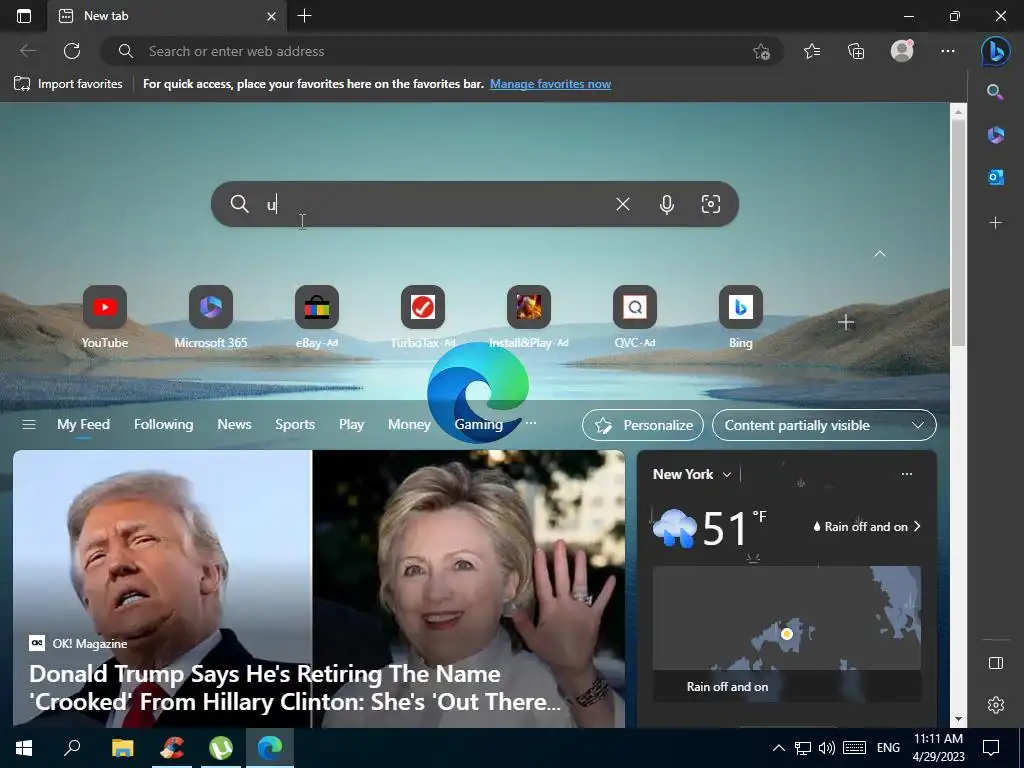Switch to the Play tab
The width and height of the screenshot is (1024, 768).
coord(351,424)
